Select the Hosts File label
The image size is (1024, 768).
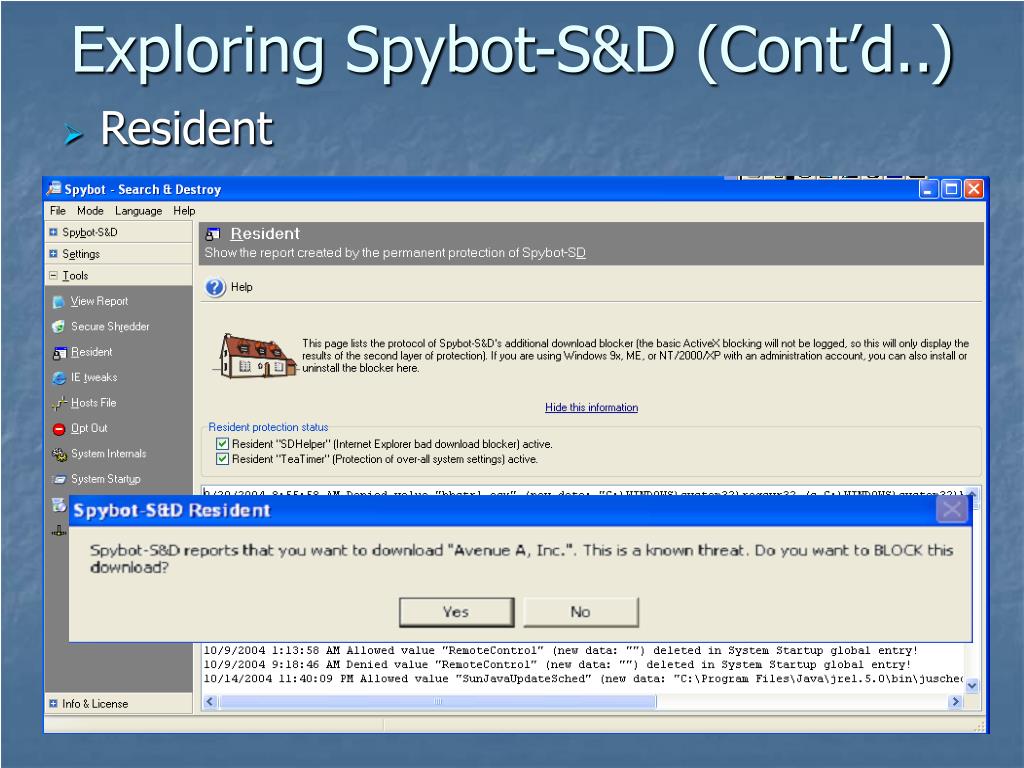93,403
